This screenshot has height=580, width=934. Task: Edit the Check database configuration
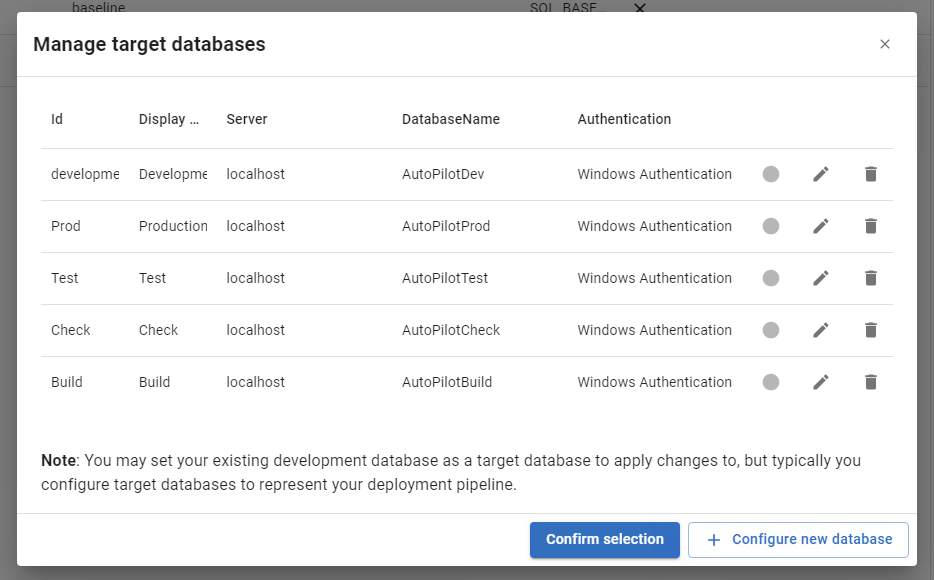821,330
